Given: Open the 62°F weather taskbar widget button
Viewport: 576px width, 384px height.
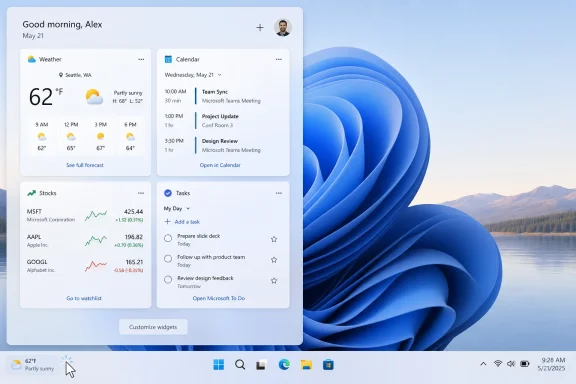Looking at the screenshot, I should click(32, 365).
